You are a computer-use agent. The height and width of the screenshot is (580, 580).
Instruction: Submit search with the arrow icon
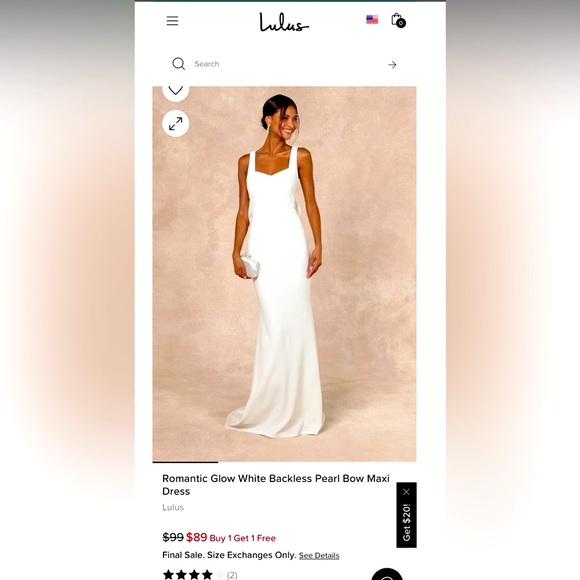tap(392, 65)
